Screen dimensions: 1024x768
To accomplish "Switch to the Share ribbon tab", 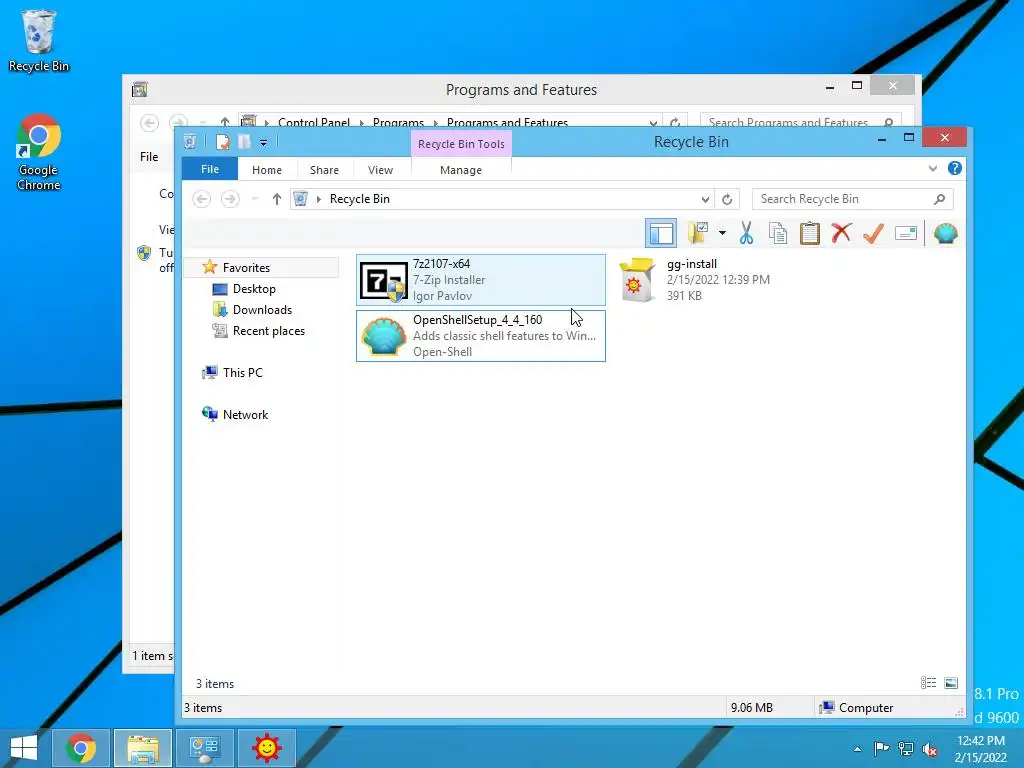I will [324, 170].
